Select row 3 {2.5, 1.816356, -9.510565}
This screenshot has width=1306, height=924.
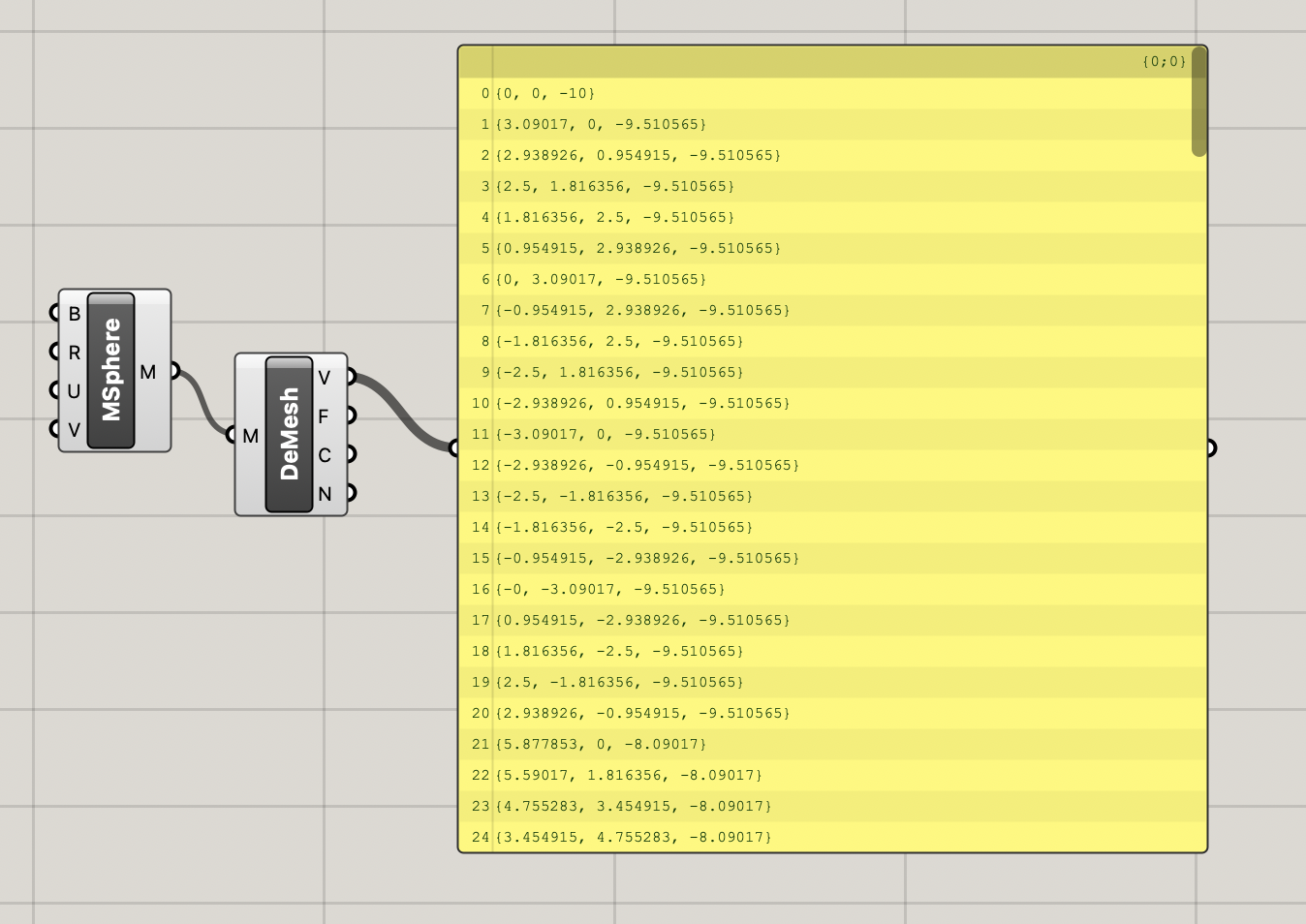click(615, 186)
